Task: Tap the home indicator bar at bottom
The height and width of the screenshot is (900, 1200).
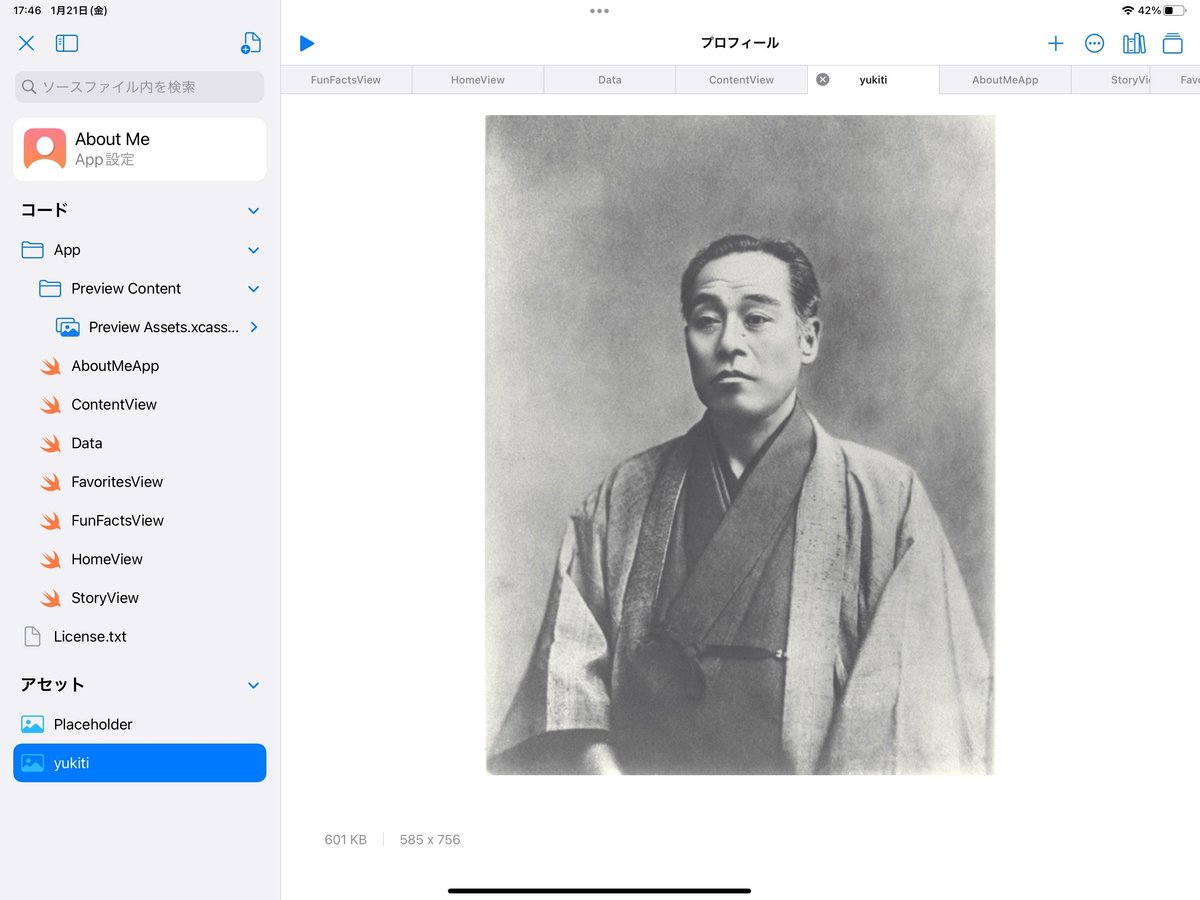Action: pyautogui.click(x=599, y=890)
